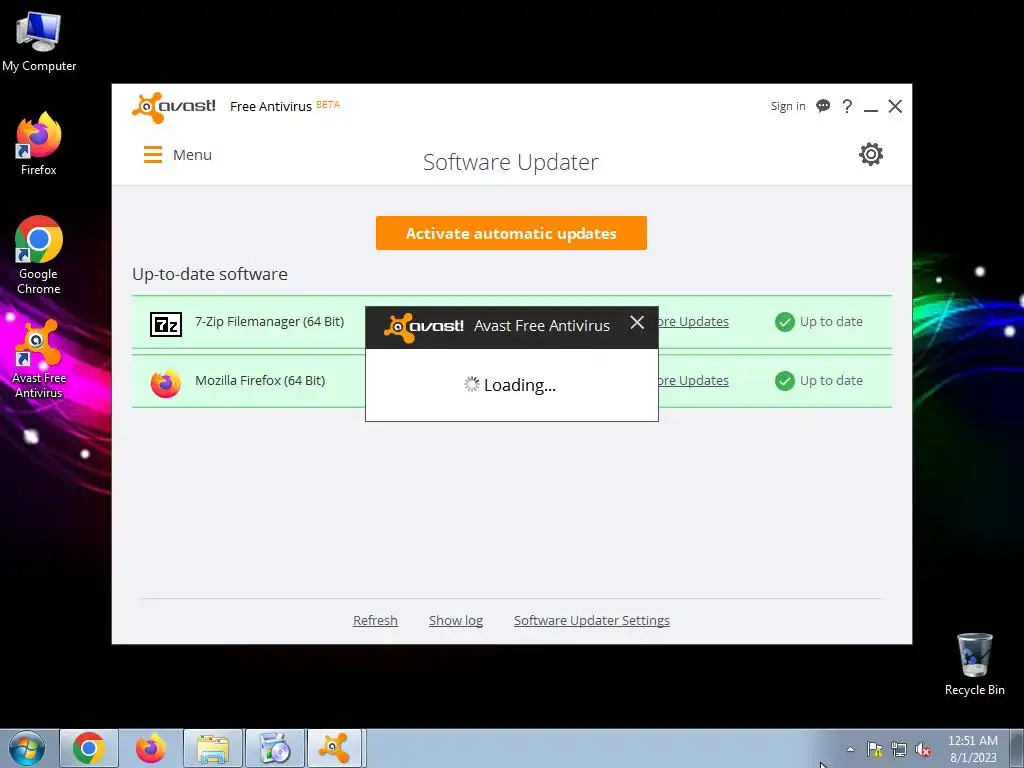This screenshot has height=768, width=1024.
Task: Click Sign in link
Action: click(x=788, y=106)
